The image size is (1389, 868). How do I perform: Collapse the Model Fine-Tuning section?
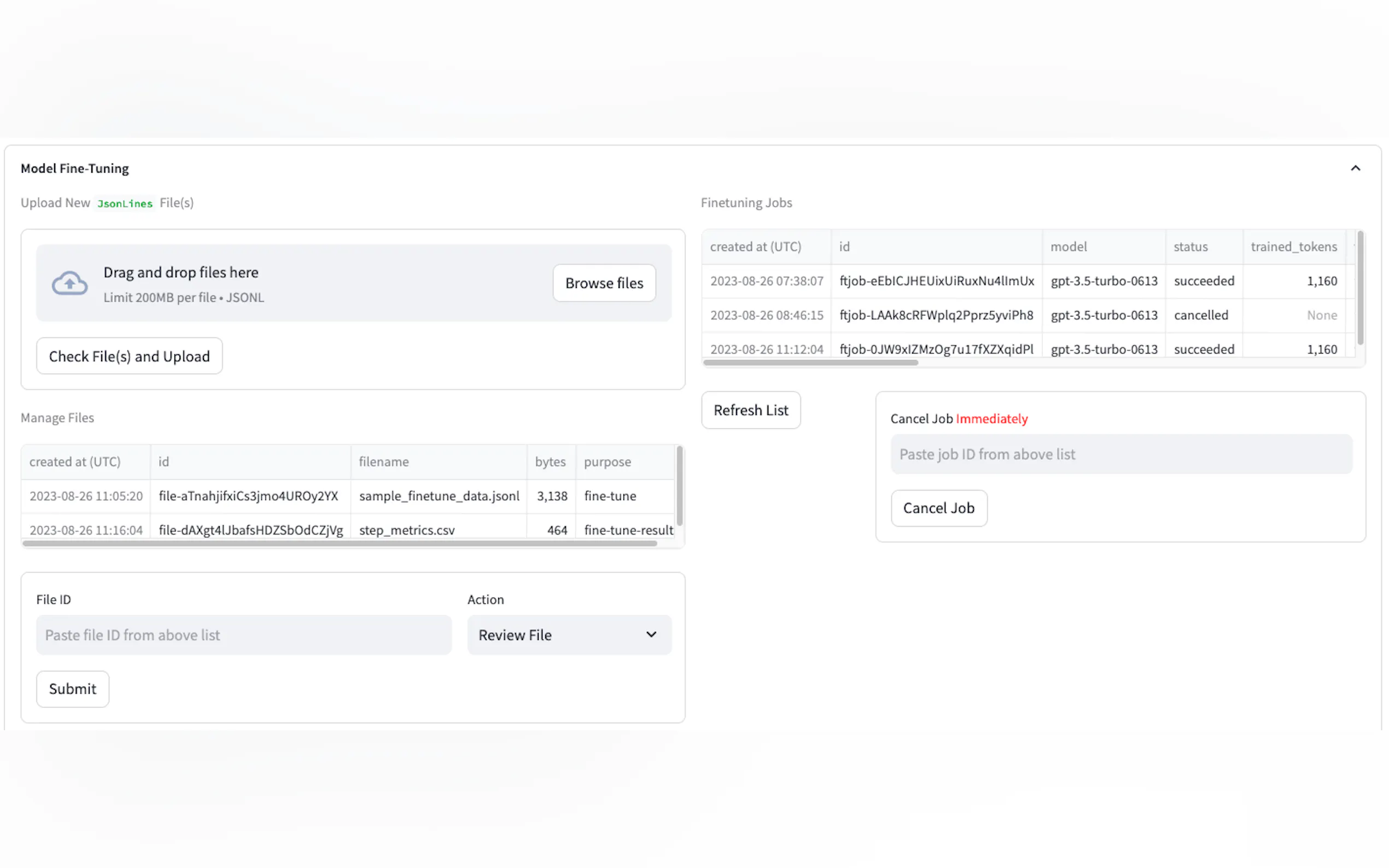coord(1355,168)
